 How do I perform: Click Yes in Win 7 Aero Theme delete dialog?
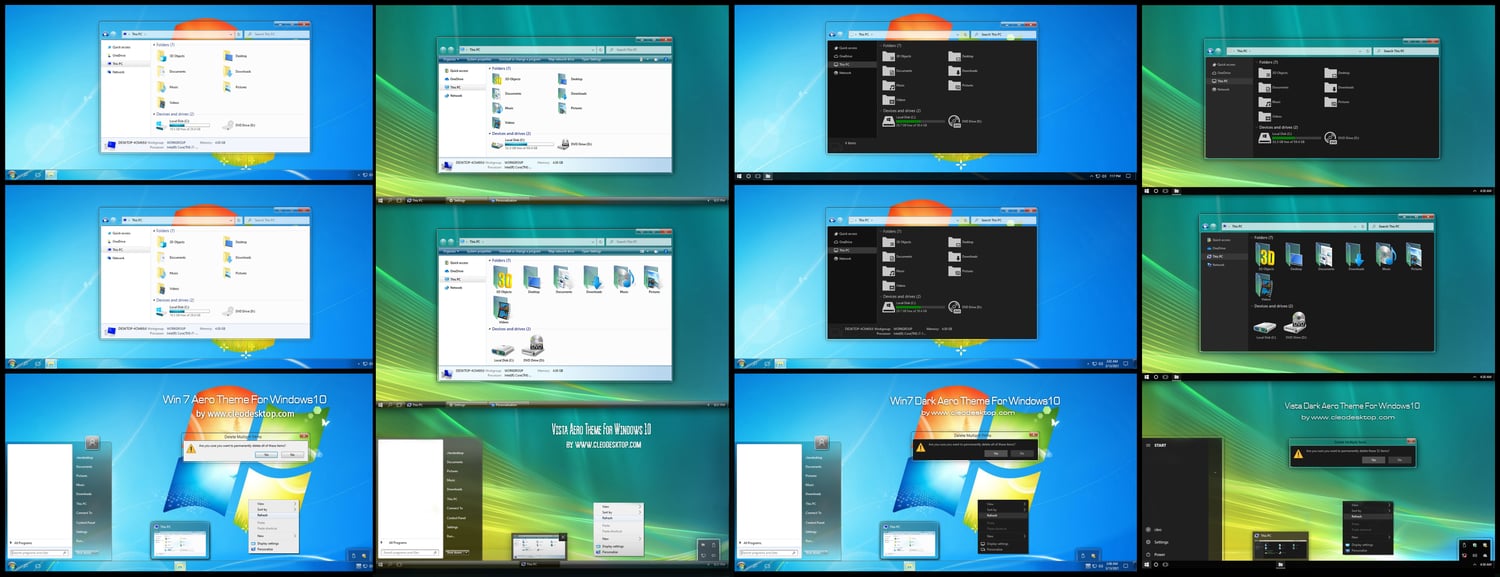coord(267,454)
